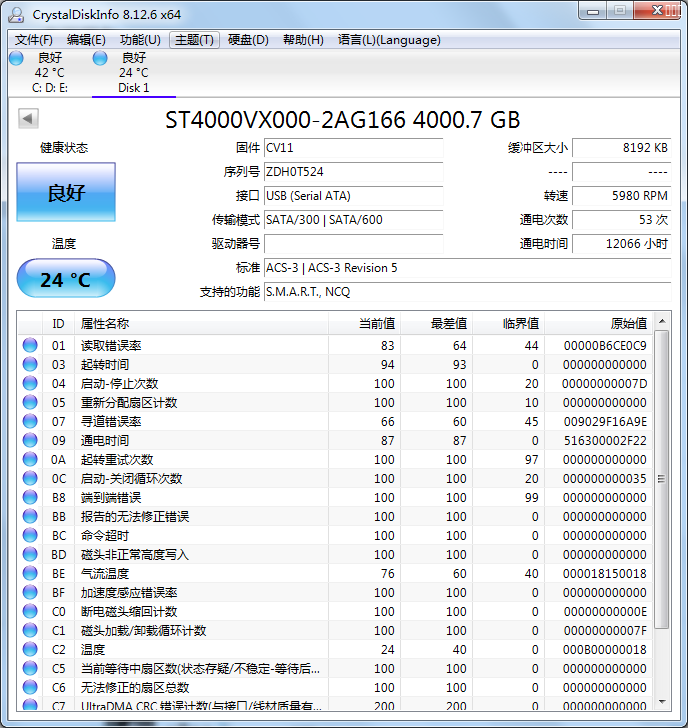Screen dimensions: 688x728
Task: Click the 缓冲区大小 value 8192 KB
Action: click(x=622, y=148)
